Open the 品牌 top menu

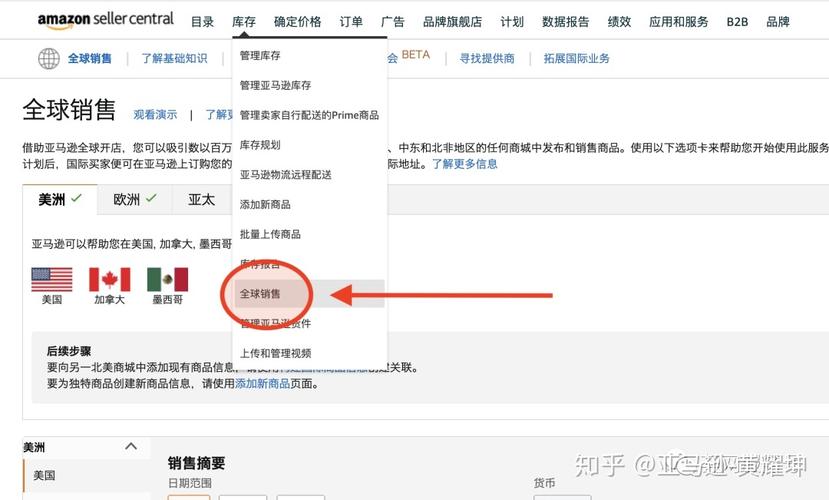pos(778,22)
